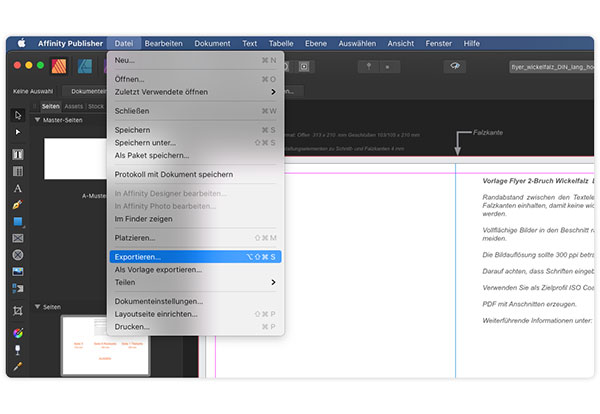The image size is (600, 414).
Task: Select the Move tool arrow
Action: [x=18, y=115]
